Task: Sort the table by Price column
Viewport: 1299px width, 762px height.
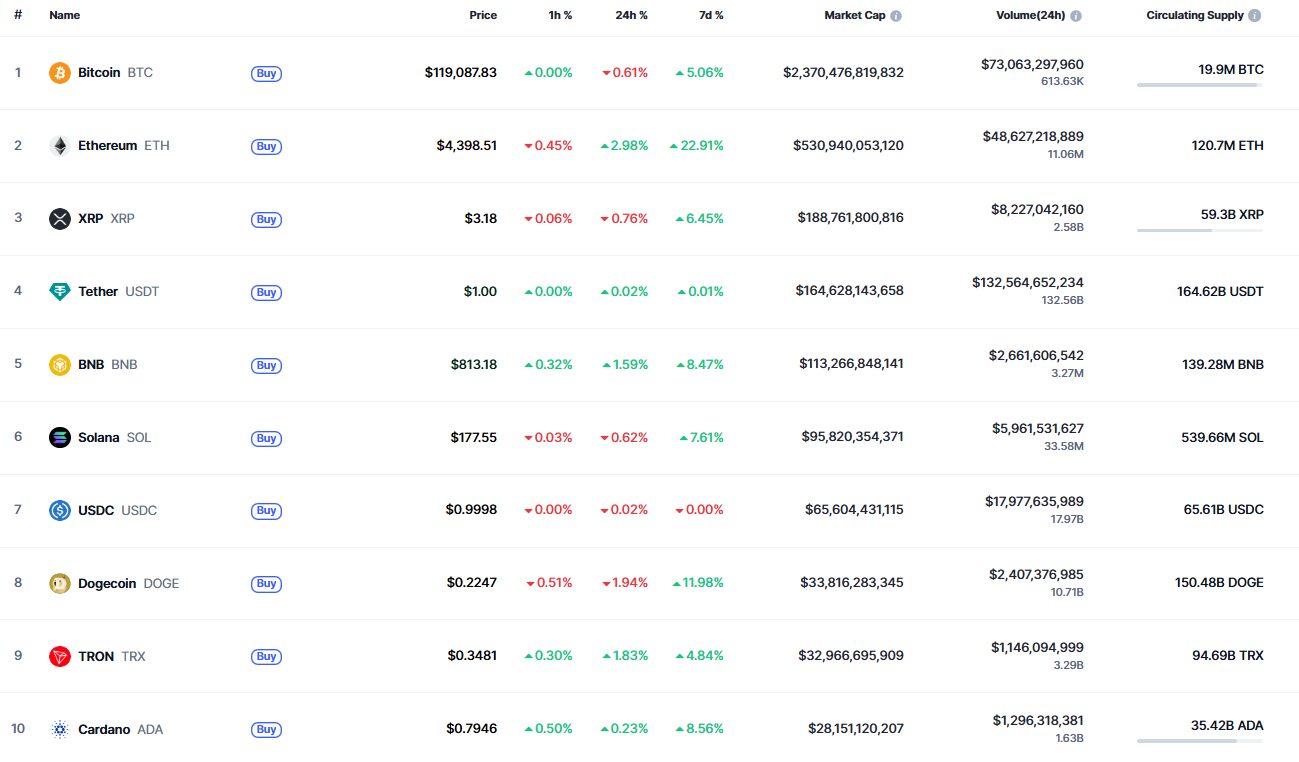Action: tap(483, 16)
